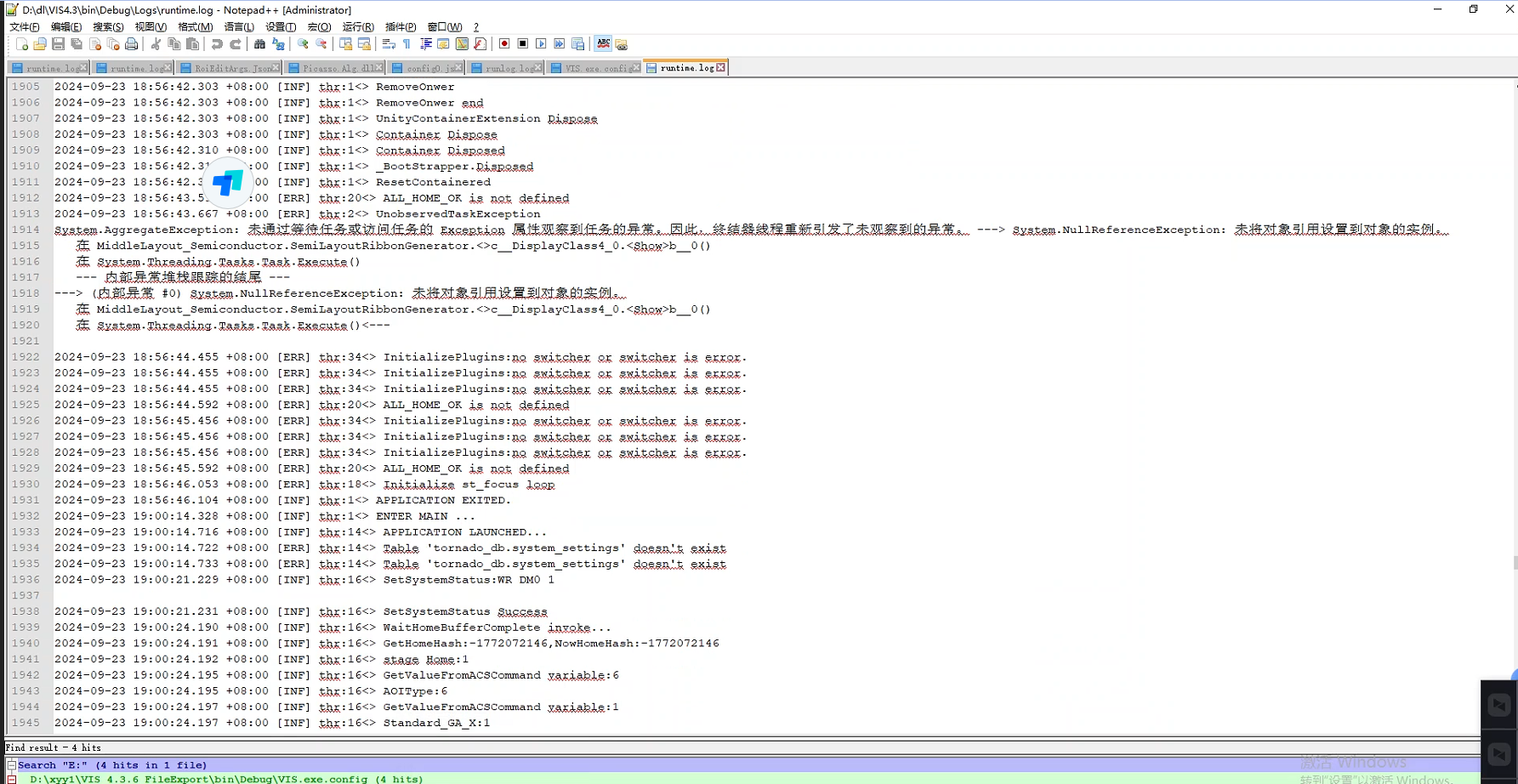Screen dimensions: 1518x784
Task: Click the floating blue remote-control icon
Action: 228,182
